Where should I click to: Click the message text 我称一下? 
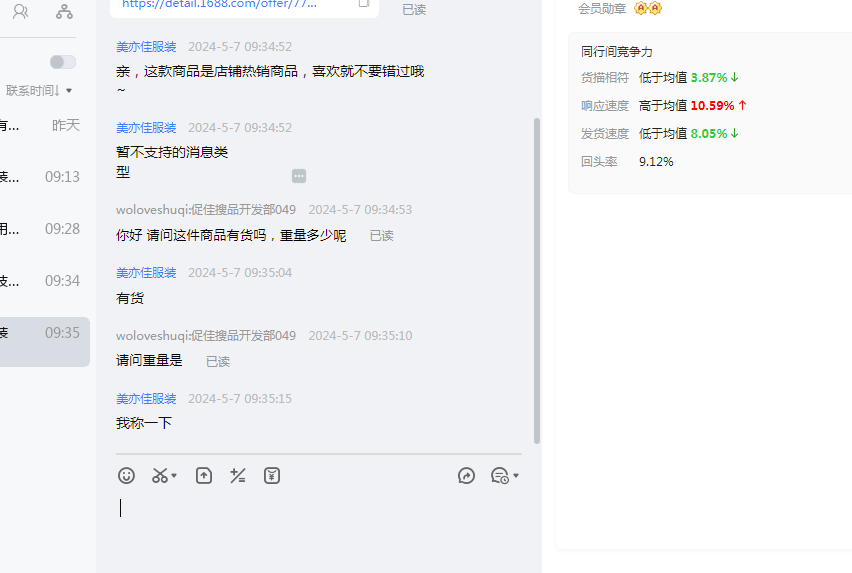144,423
